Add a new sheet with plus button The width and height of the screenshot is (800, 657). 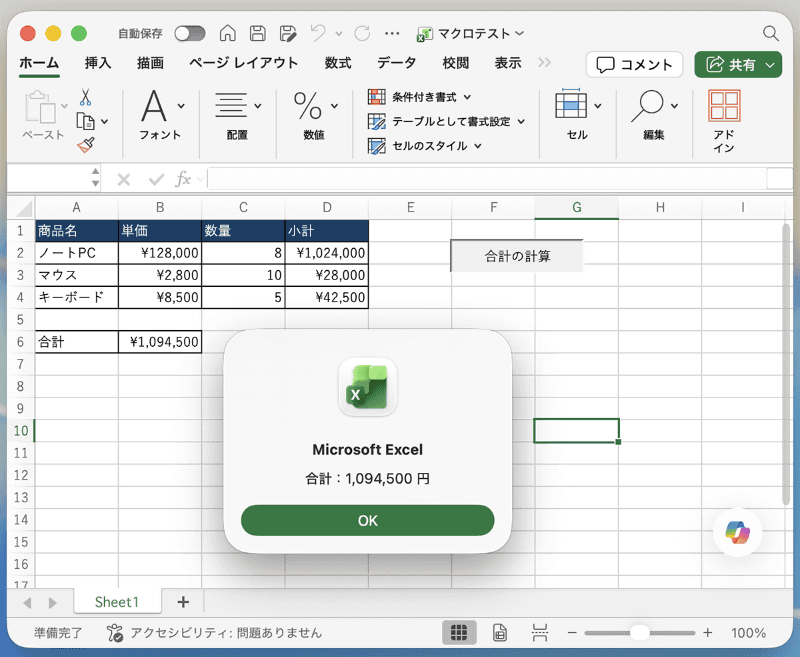point(183,602)
